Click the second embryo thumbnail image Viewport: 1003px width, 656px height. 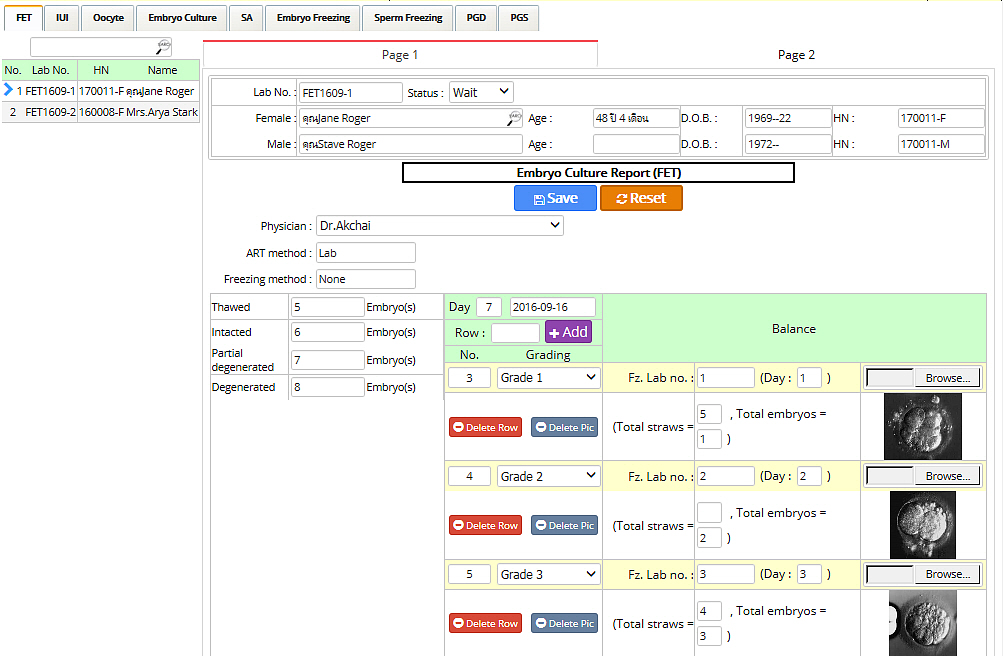tap(922, 524)
